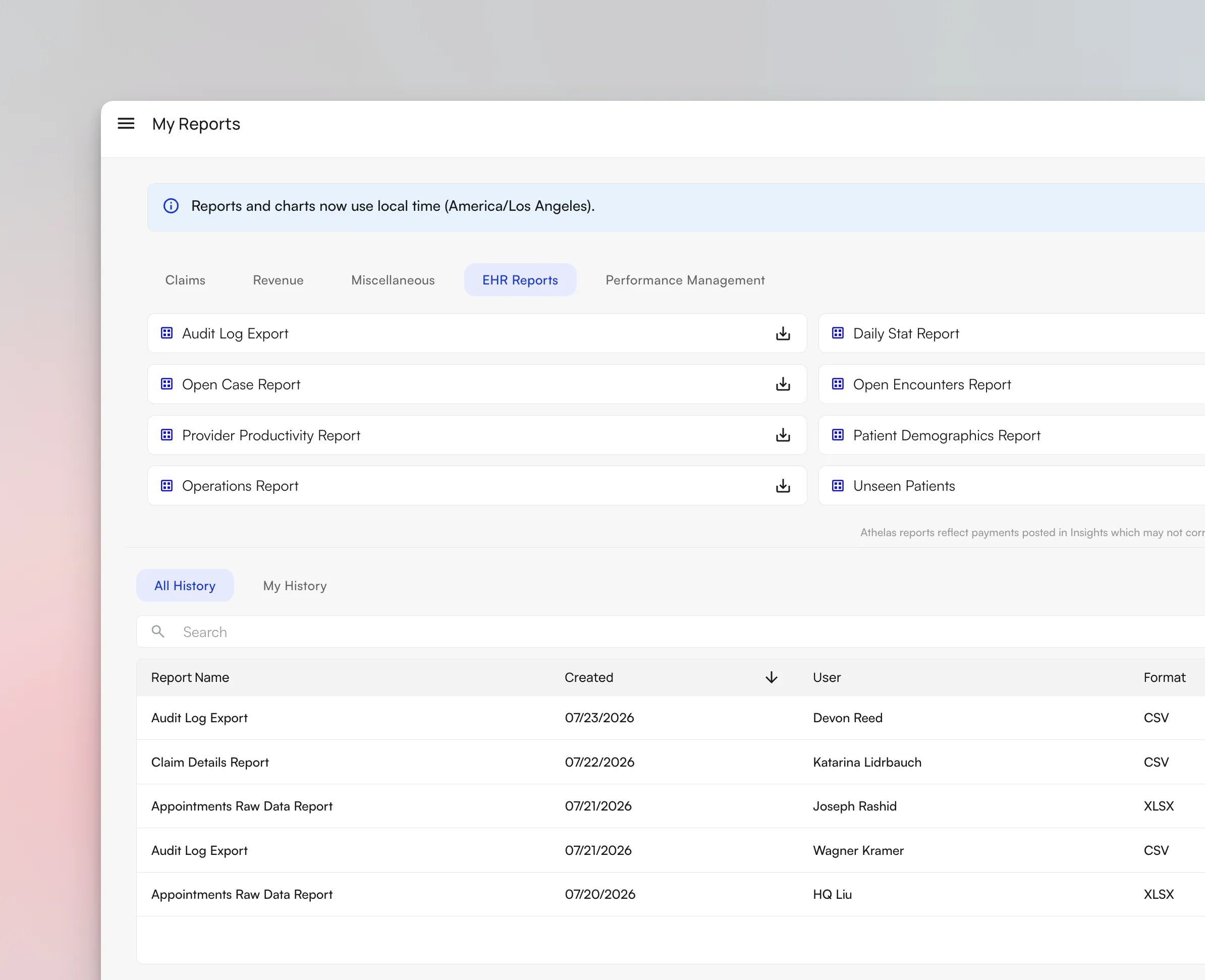Click the grid icon beside Open Encounters Report
Viewport: 1205px width, 980px height.
(838, 384)
